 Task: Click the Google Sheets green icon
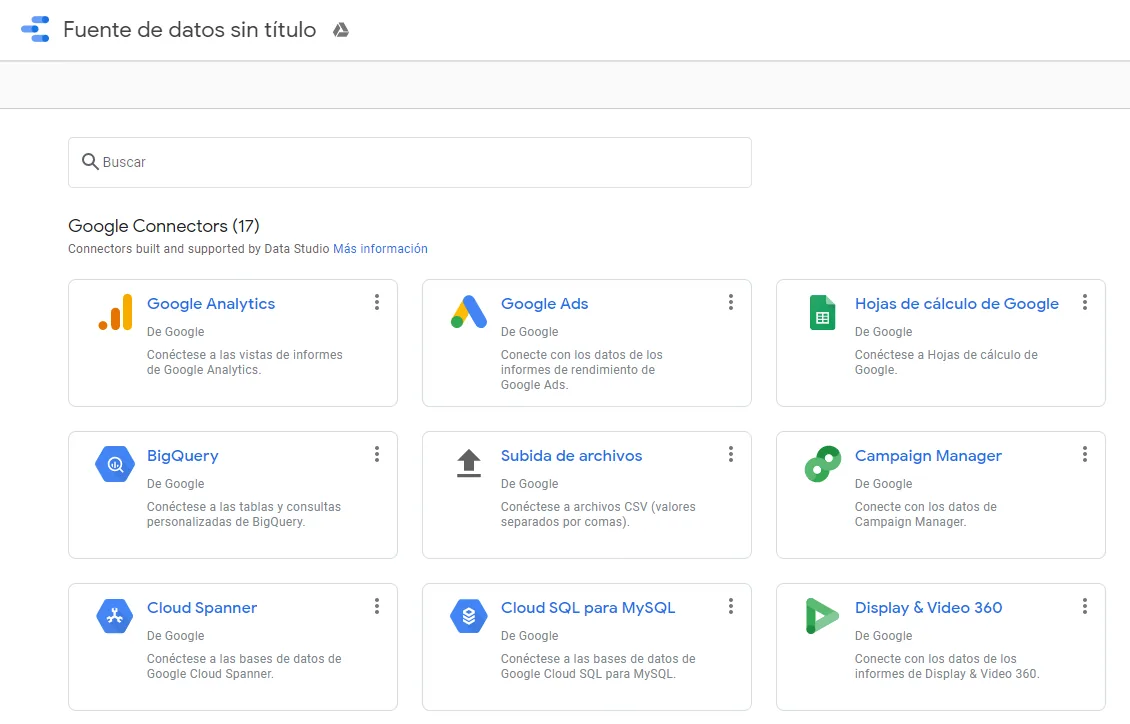(822, 313)
